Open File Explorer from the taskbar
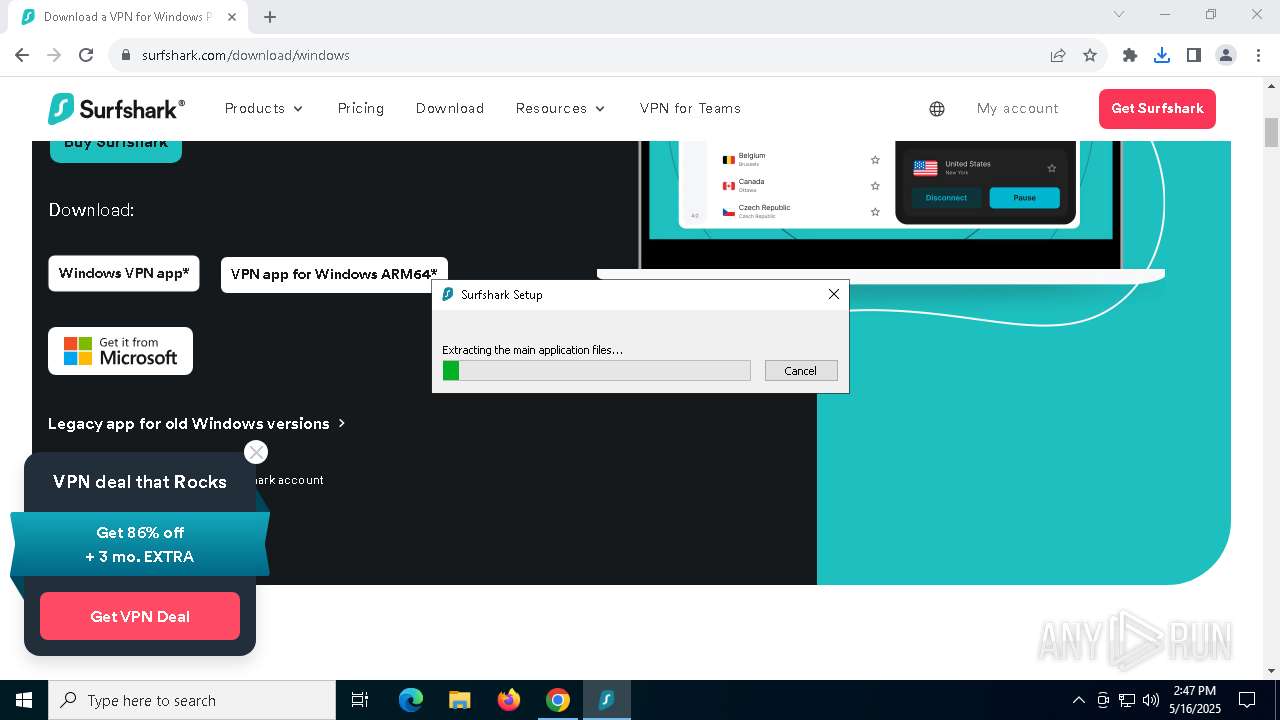This screenshot has width=1280, height=720. tap(460, 700)
